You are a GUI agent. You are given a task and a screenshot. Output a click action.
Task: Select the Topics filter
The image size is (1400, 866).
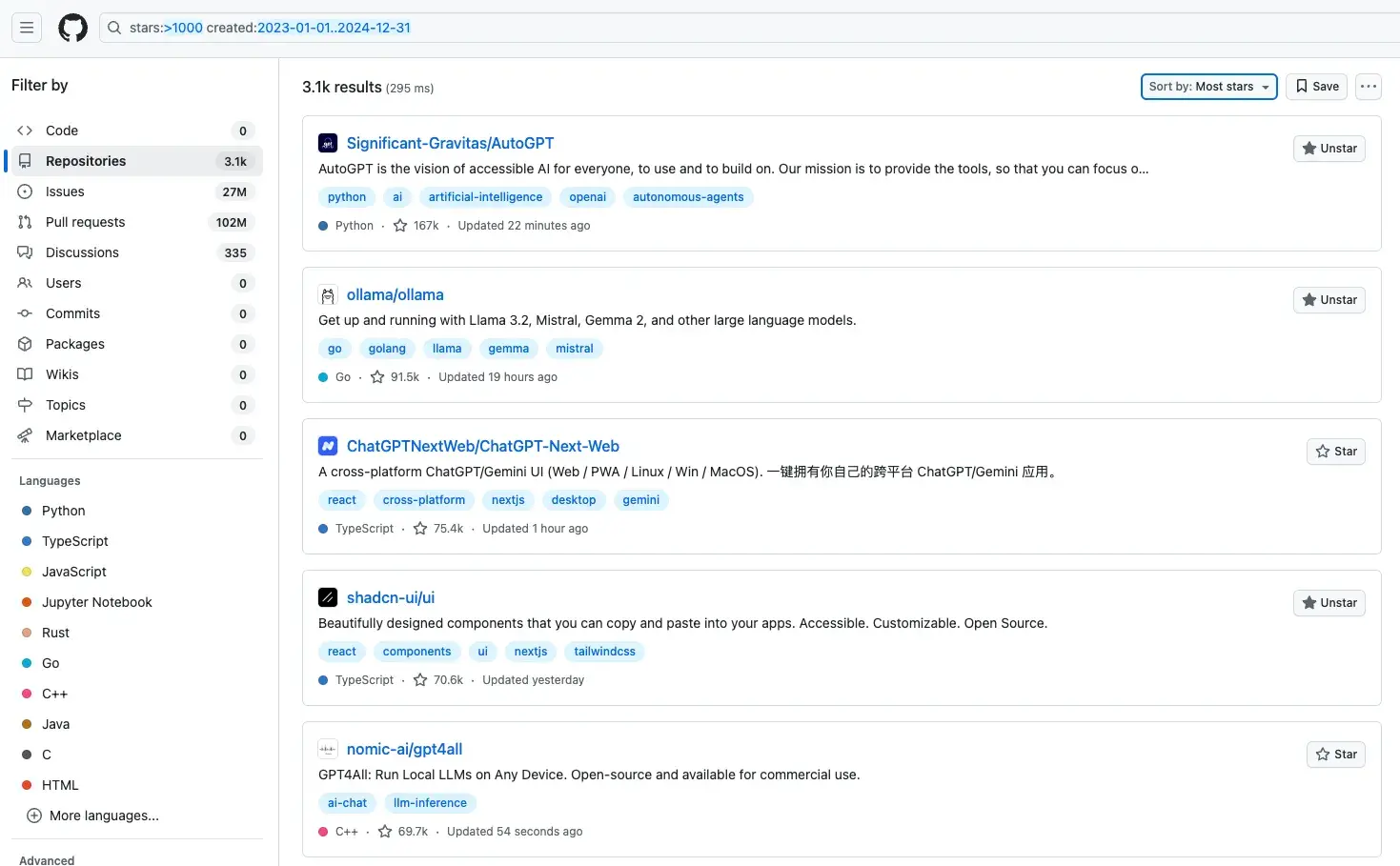click(x=135, y=405)
